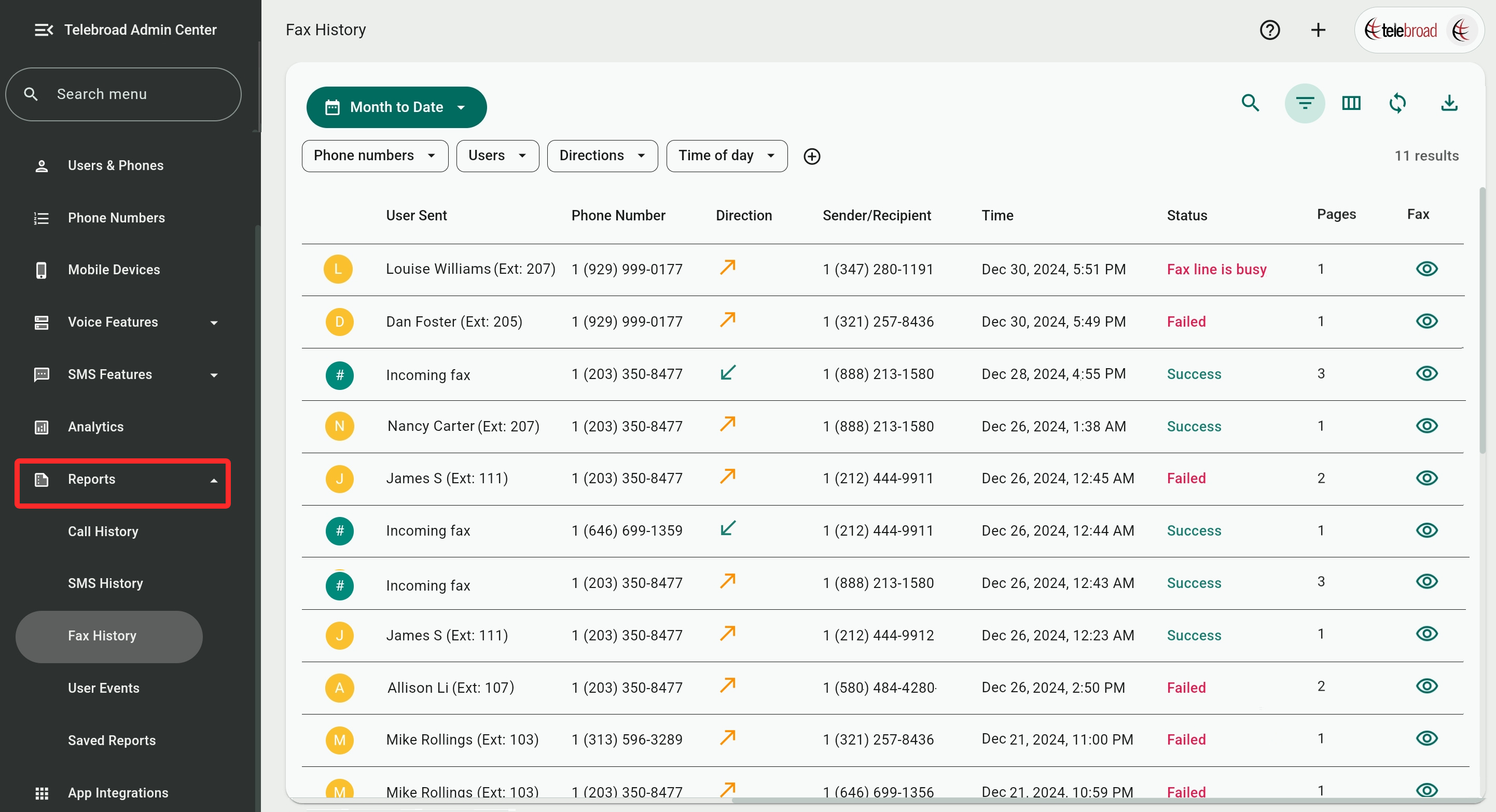
Task: View Allison Li's fax via the eye icon
Action: 1426,686
